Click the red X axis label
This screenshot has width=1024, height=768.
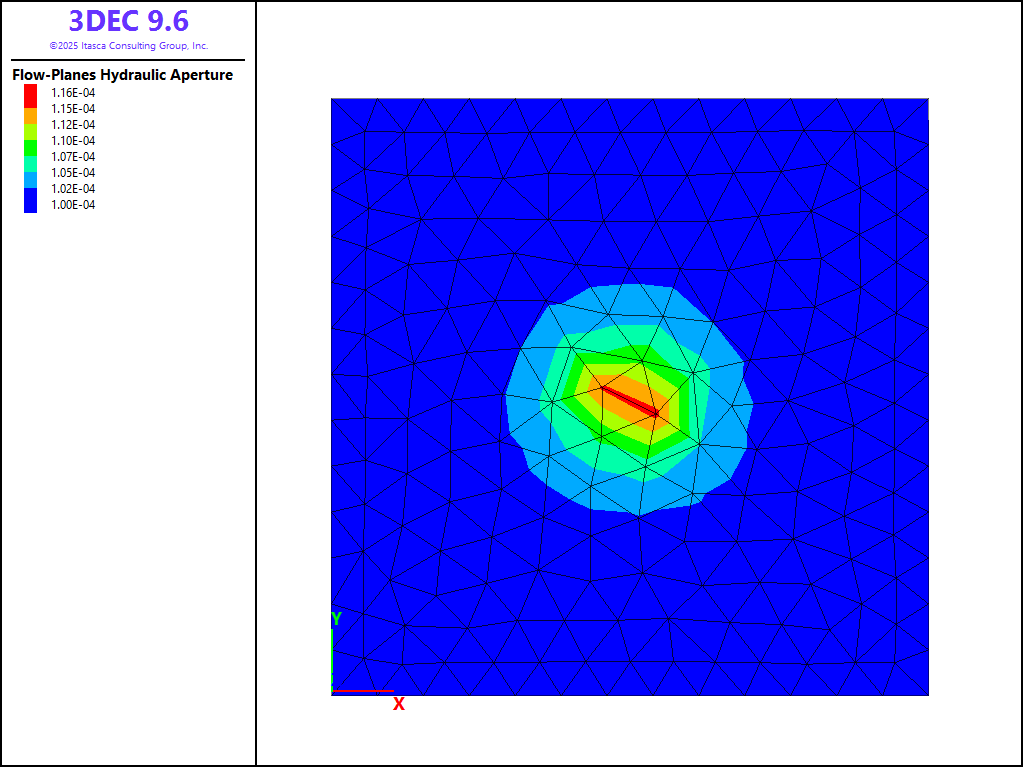click(398, 704)
